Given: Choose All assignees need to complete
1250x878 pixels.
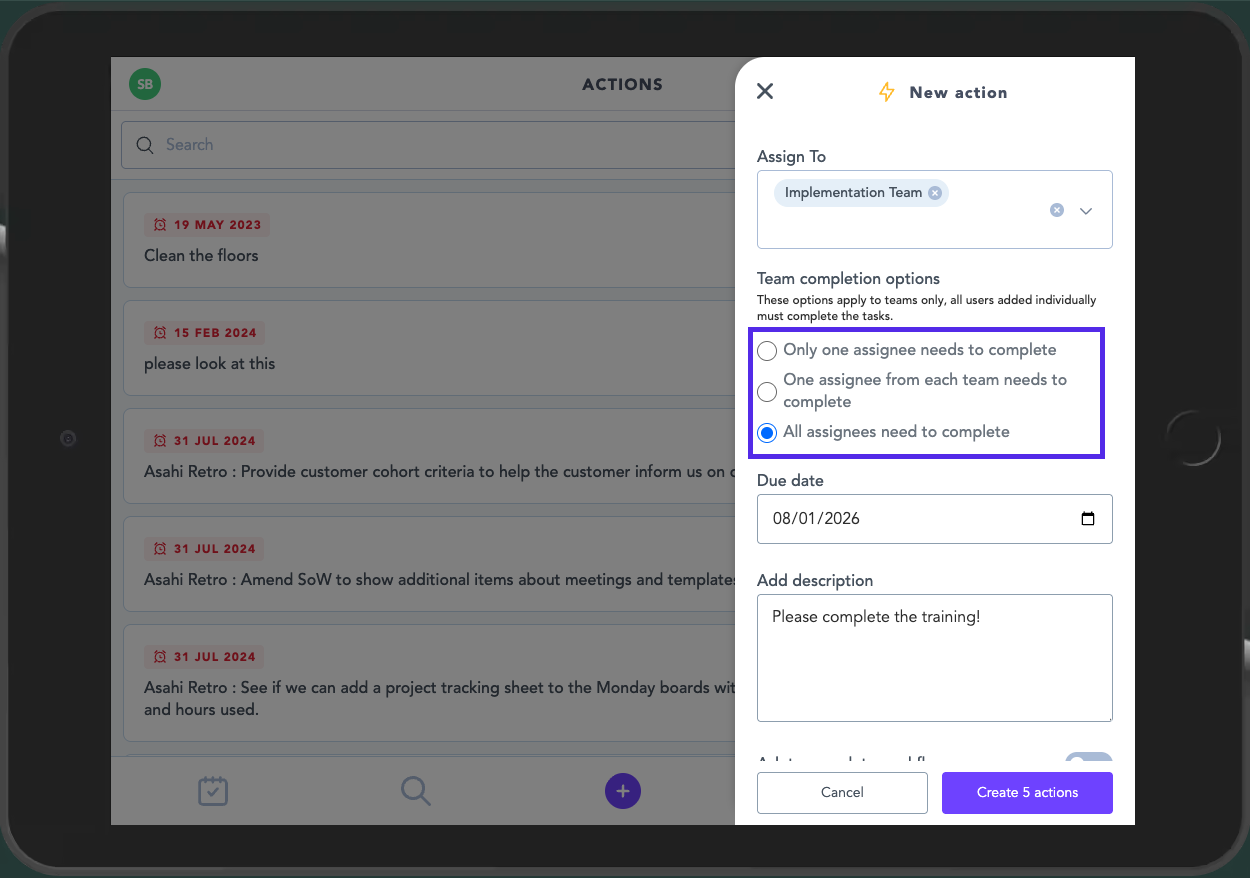Looking at the screenshot, I should click(x=767, y=433).
